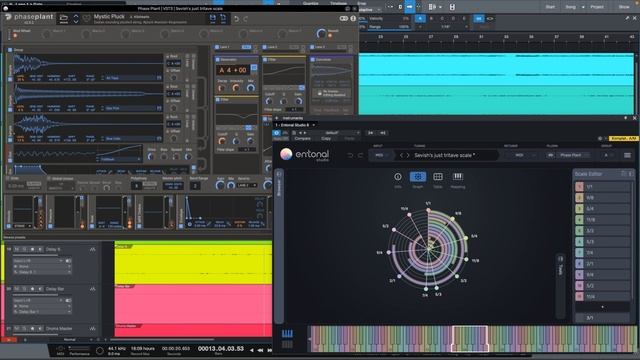This screenshot has height=360, width=640.
Task: Select 5/3 row in Scale Editor
Action: click(602, 242)
